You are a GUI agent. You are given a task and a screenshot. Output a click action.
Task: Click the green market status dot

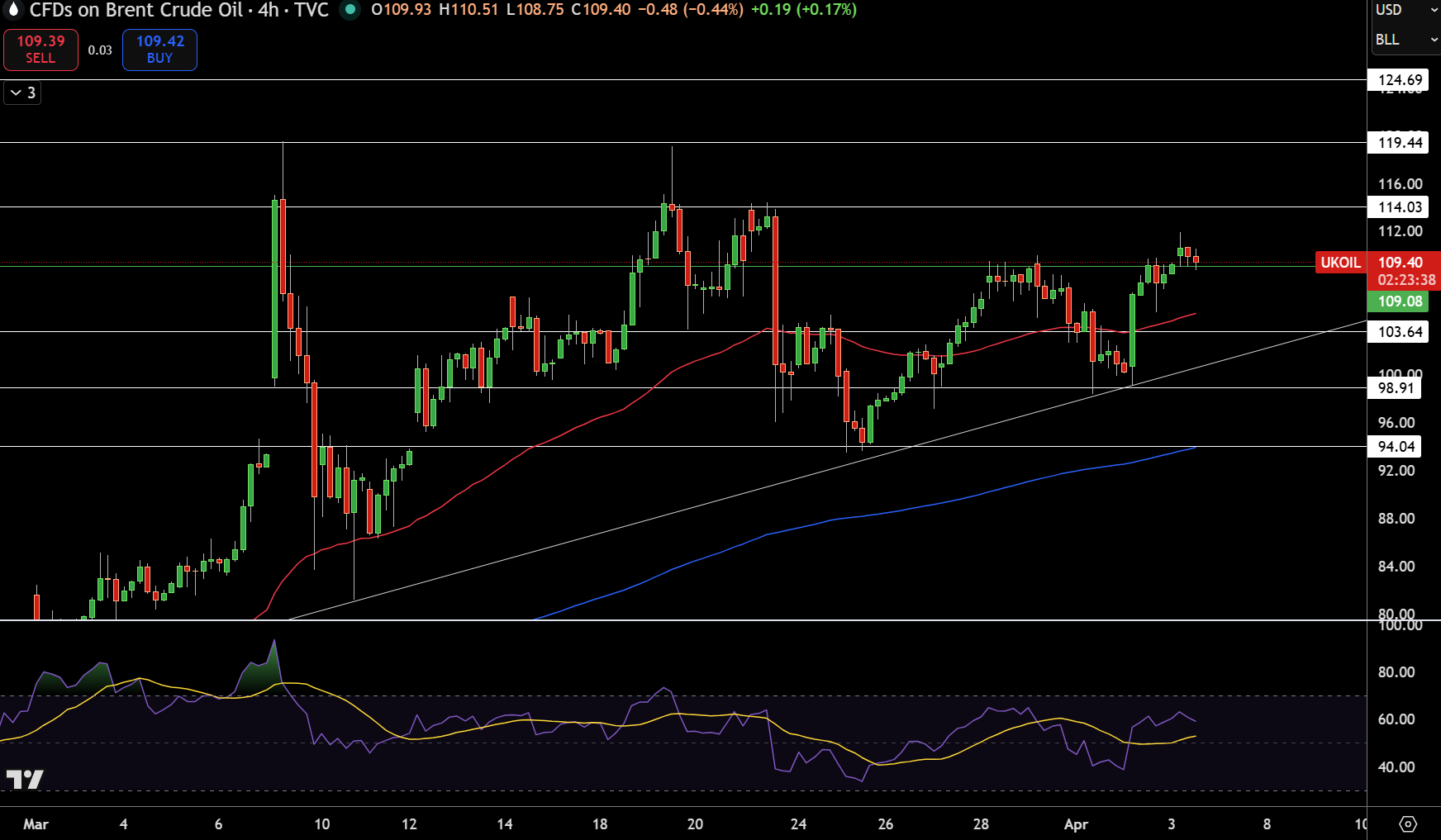point(350,10)
